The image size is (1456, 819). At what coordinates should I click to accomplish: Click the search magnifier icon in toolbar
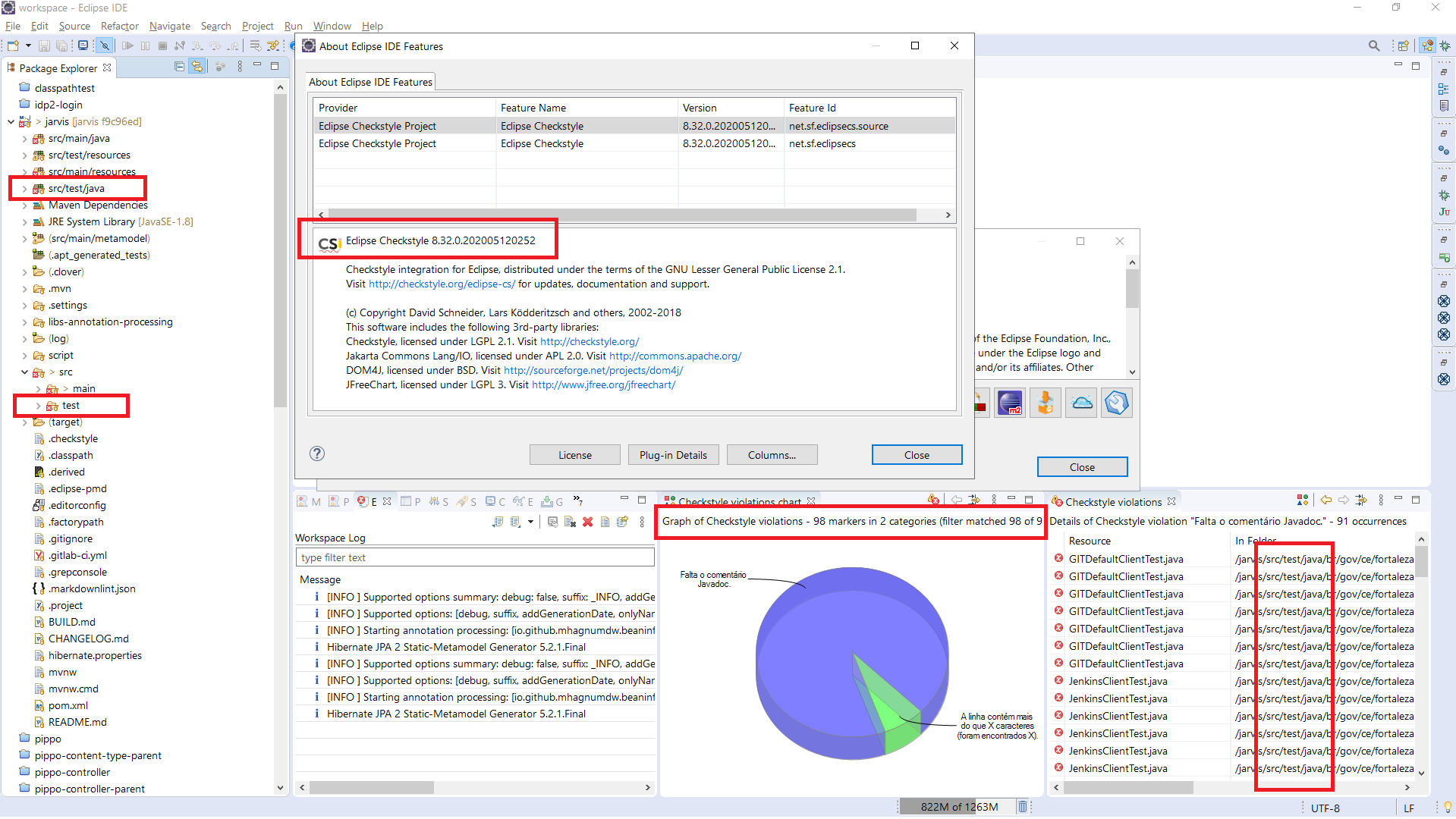pyautogui.click(x=1374, y=45)
